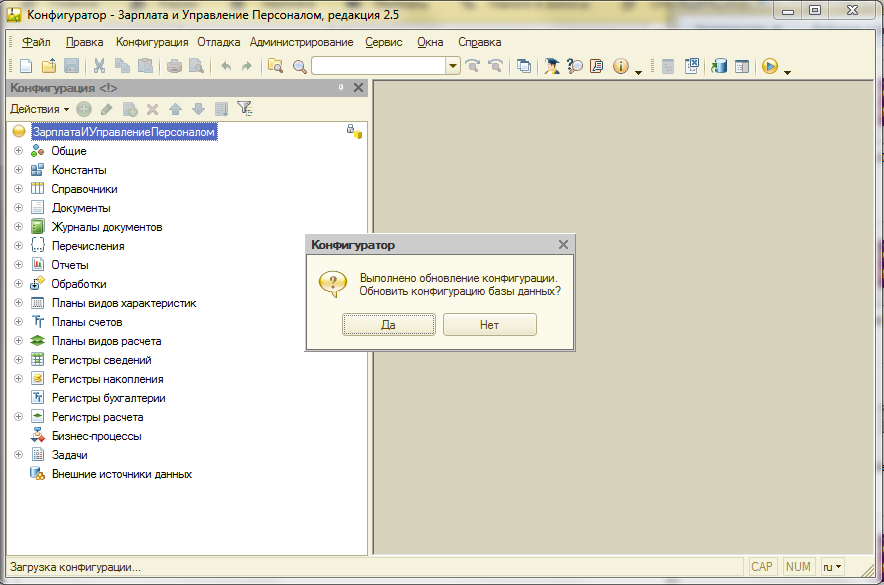
Task: Open the Справка menu
Action: 479,42
